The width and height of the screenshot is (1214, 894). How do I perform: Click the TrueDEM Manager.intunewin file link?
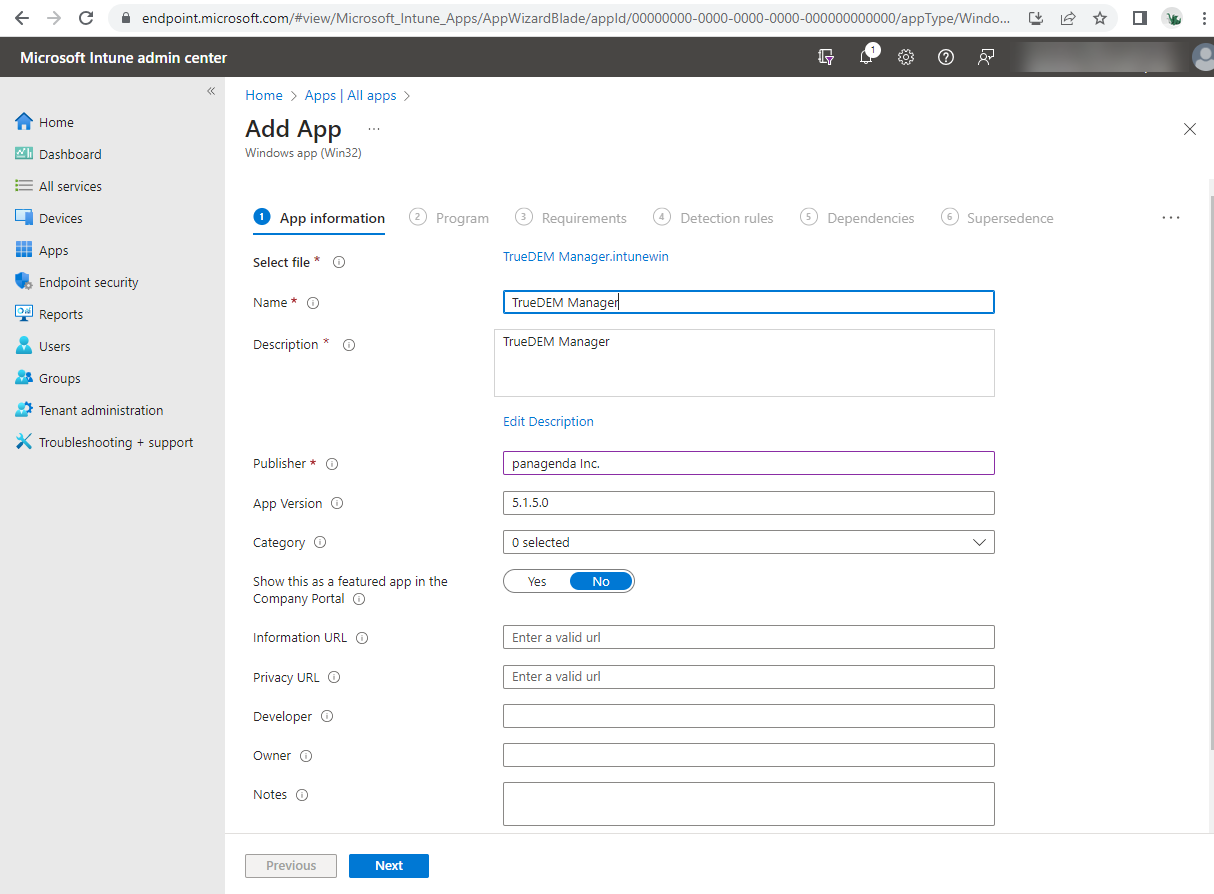[x=586, y=257]
